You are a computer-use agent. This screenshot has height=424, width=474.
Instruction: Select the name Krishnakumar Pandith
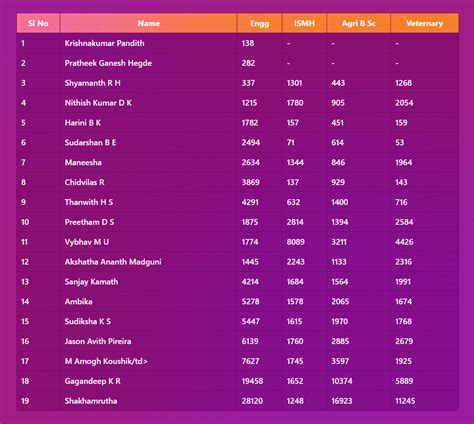click(104, 43)
